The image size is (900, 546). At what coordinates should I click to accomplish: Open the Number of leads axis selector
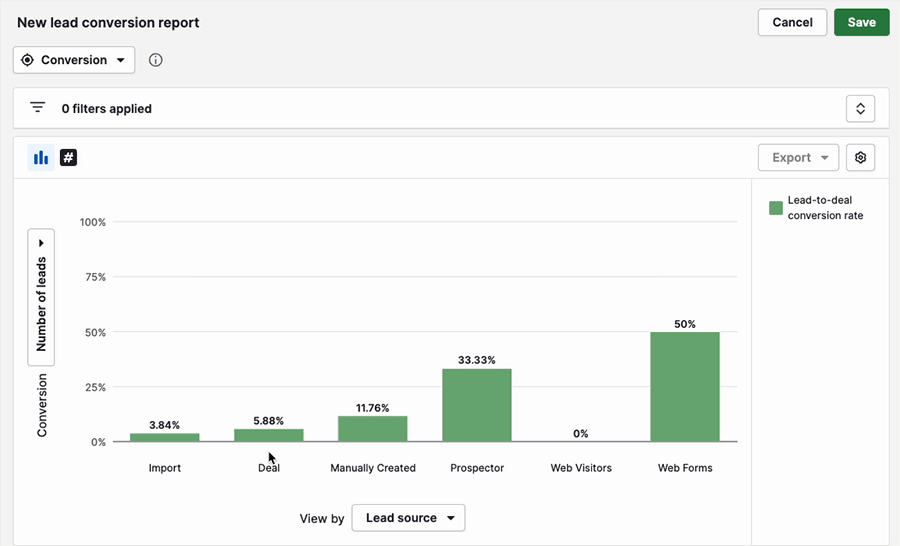point(41,297)
